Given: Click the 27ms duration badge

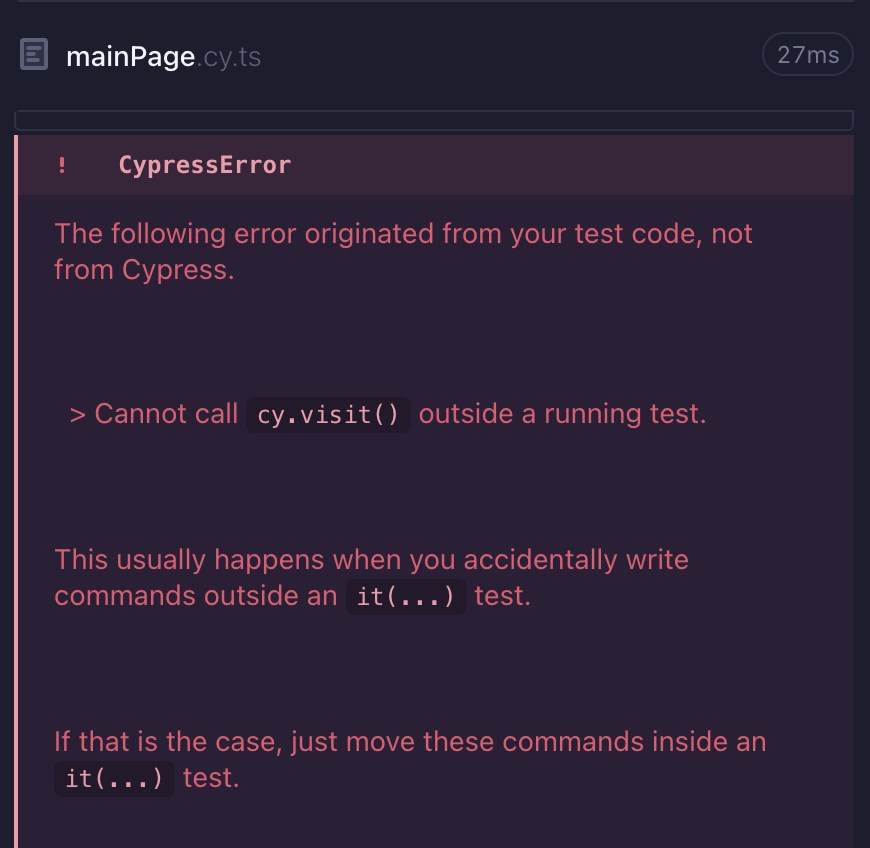Looking at the screenshot, I should 807,54.
